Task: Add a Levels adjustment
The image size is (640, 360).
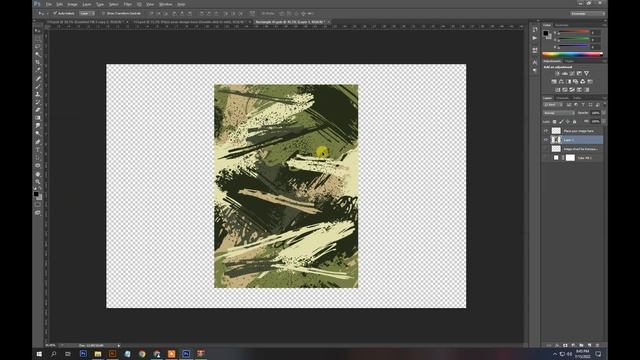Action: pos(564,73)
